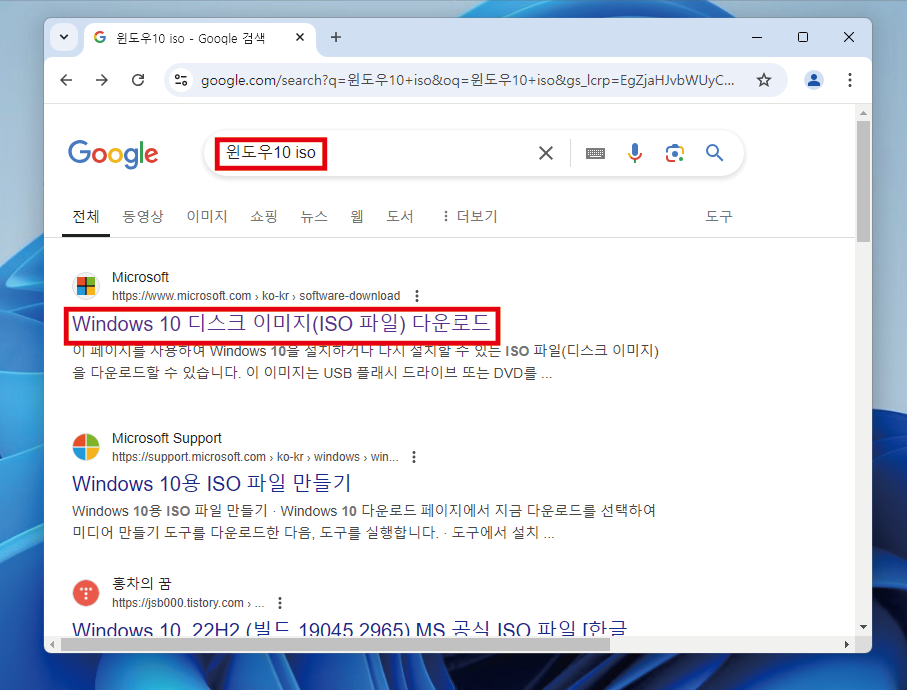
Task: Close the 윈도우10 iso Google tab
Action: tap(300, 37)
